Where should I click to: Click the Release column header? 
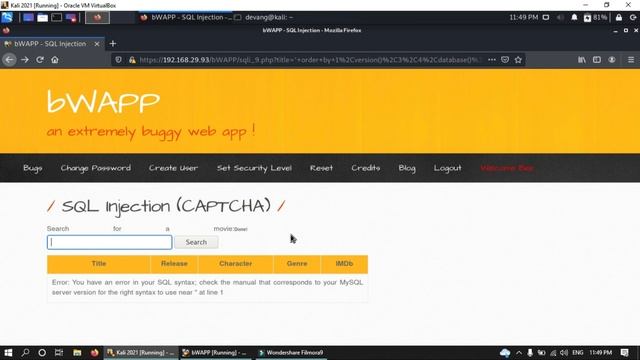174,264
